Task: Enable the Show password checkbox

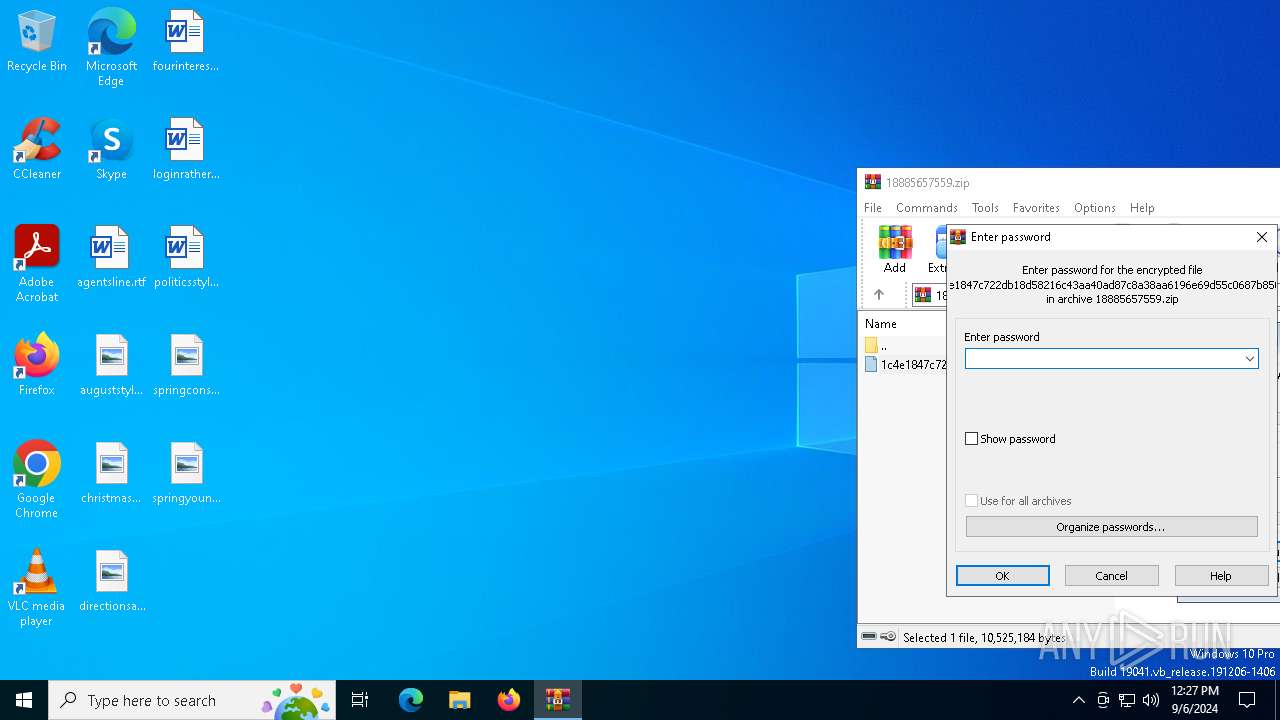Action: [971, 438]
